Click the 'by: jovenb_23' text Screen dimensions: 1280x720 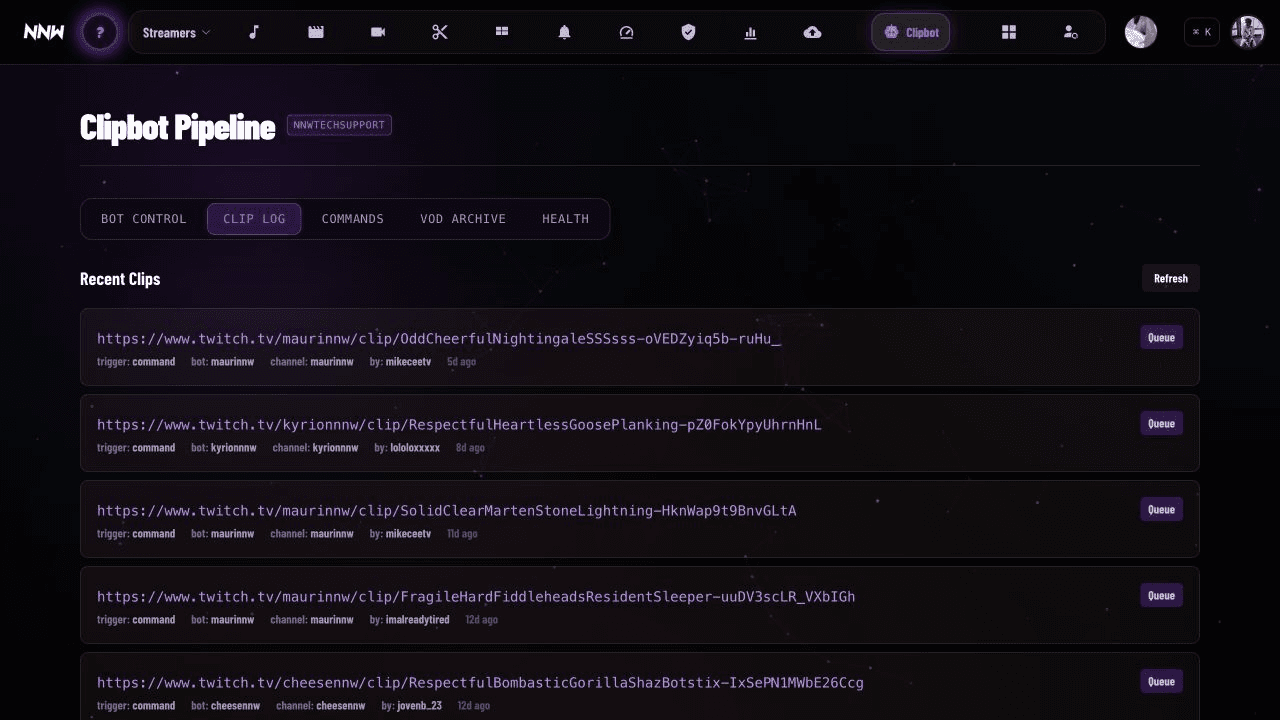click(411, 706)
